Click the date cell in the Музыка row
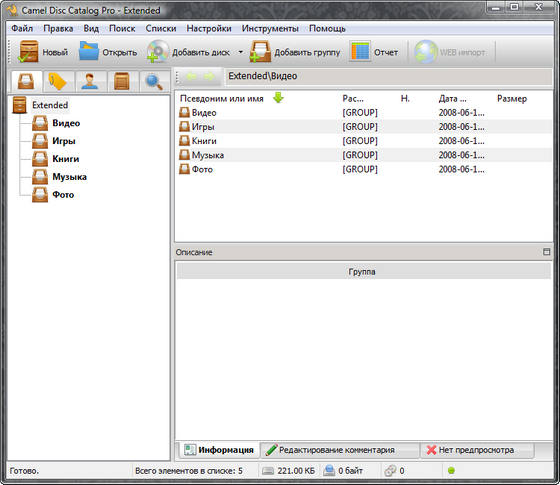The height and width of the screenshot is (485, 560). coord(461,155)
